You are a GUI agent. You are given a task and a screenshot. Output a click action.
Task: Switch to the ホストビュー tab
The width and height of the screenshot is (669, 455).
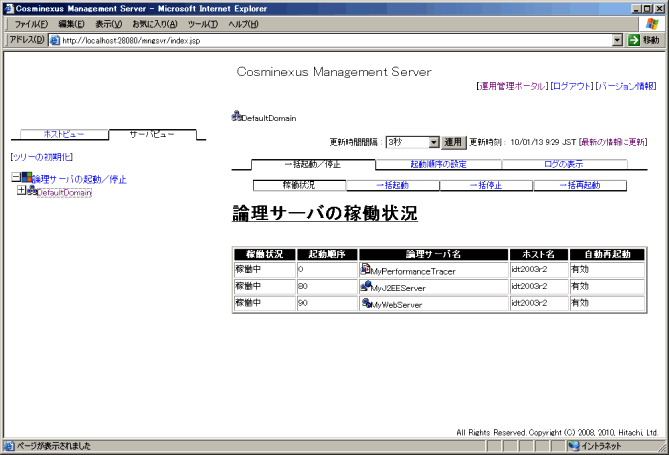pos(65,133)
